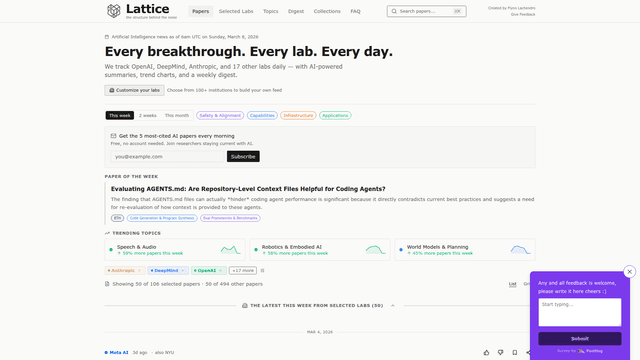The width and height of the screenshot is (640, 360).
Task: Click the PostHog logo in the survey footer
Action: (589, 351)
